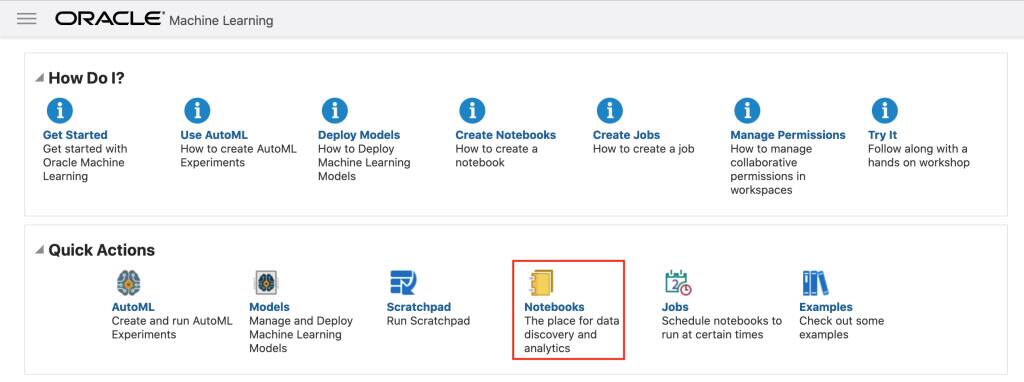Click the info icon above Try It
Screen dimensions: 1024x382
[885, 110]
